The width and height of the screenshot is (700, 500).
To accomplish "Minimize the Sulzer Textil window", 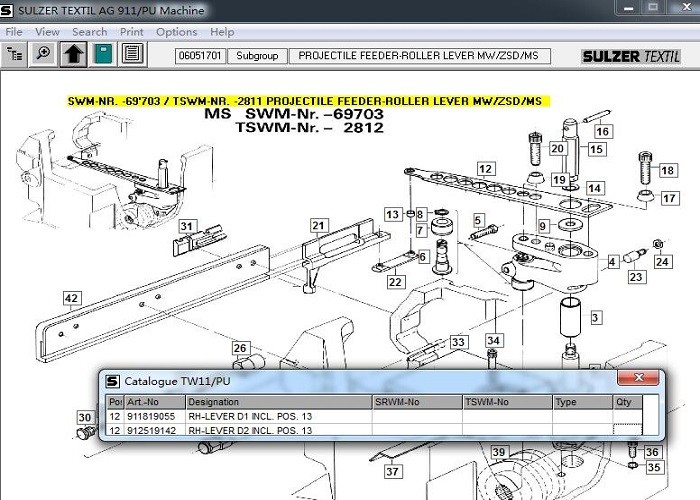I will [629, 8].
